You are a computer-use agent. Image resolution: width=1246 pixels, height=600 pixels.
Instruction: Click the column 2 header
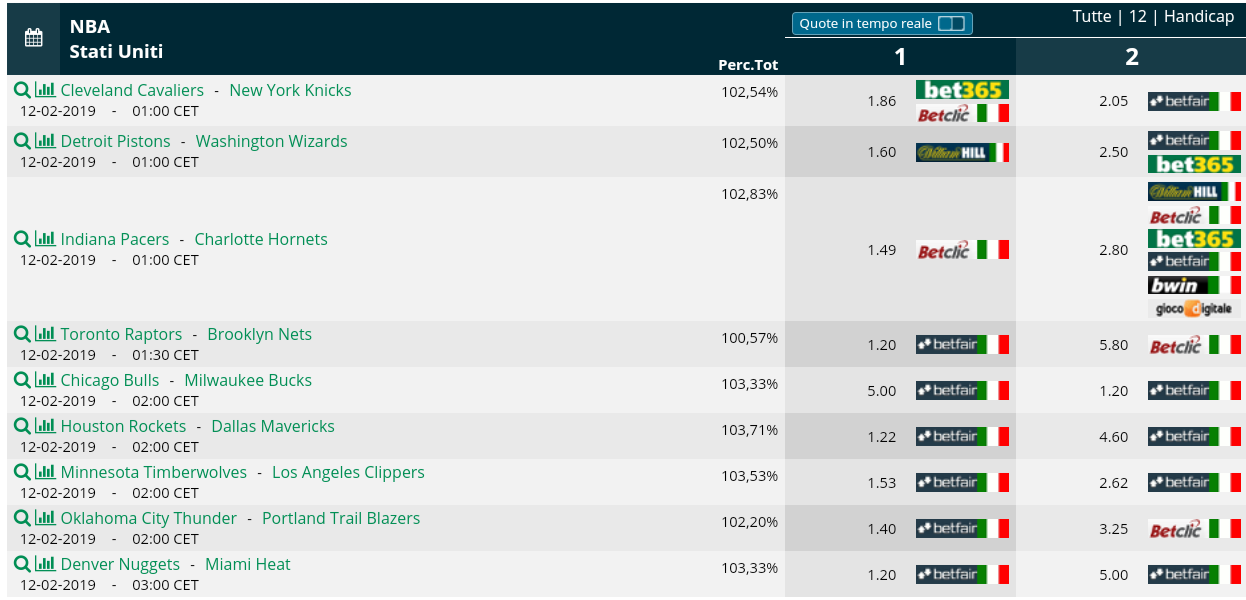point(1131,57)
